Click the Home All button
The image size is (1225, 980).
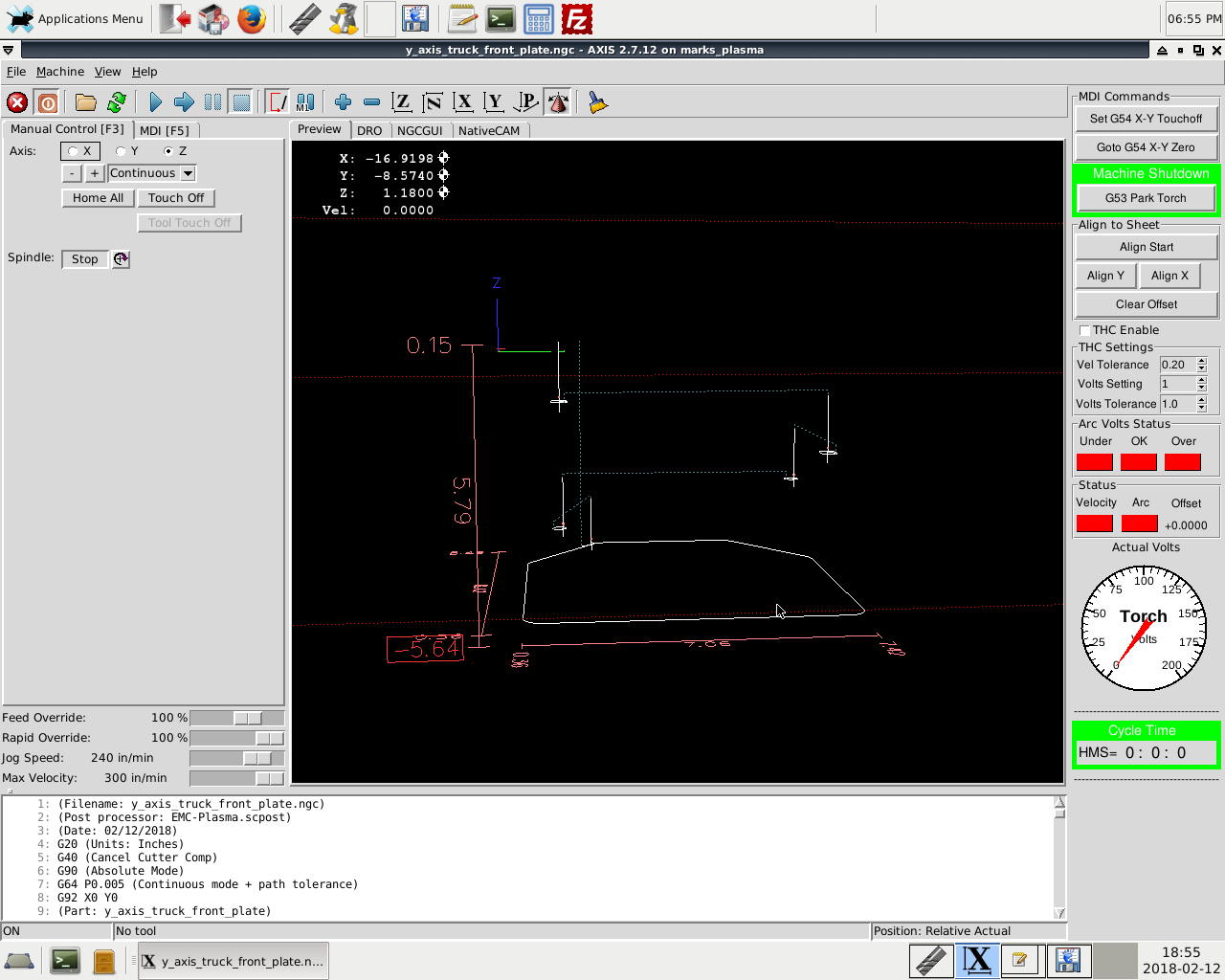(x=98, y=198)
